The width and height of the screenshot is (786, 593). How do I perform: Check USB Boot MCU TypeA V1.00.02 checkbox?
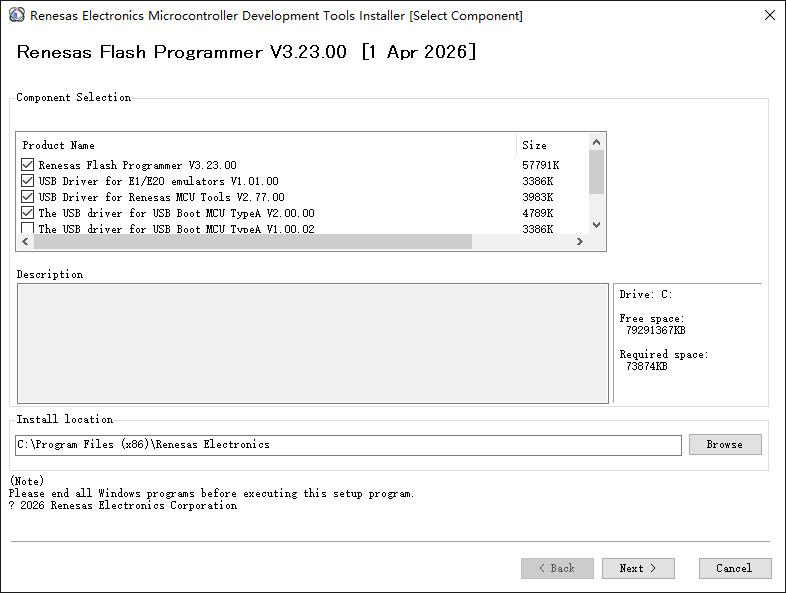pyautogui.click(x=28, y=228)
